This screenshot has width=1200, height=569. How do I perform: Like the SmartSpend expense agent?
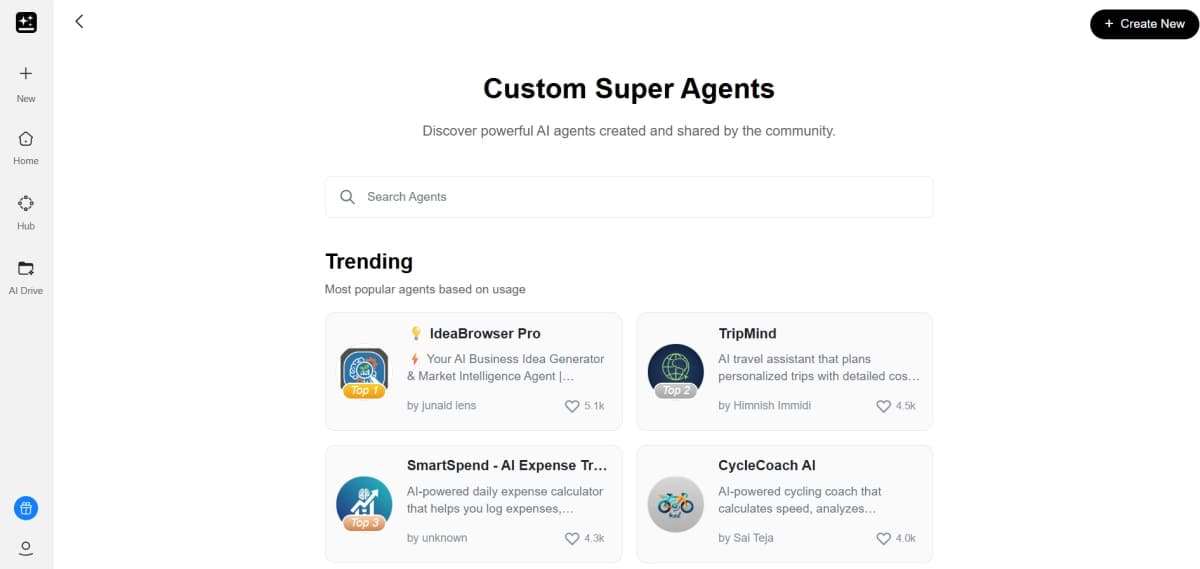click(572, 538)
